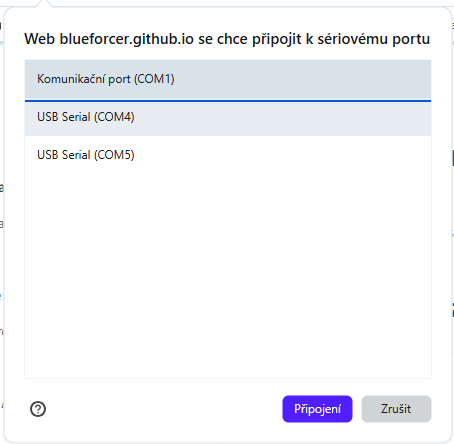Click the blue focus line under COM1
This screenshot has width=454, height=444.
click(228, 100)
